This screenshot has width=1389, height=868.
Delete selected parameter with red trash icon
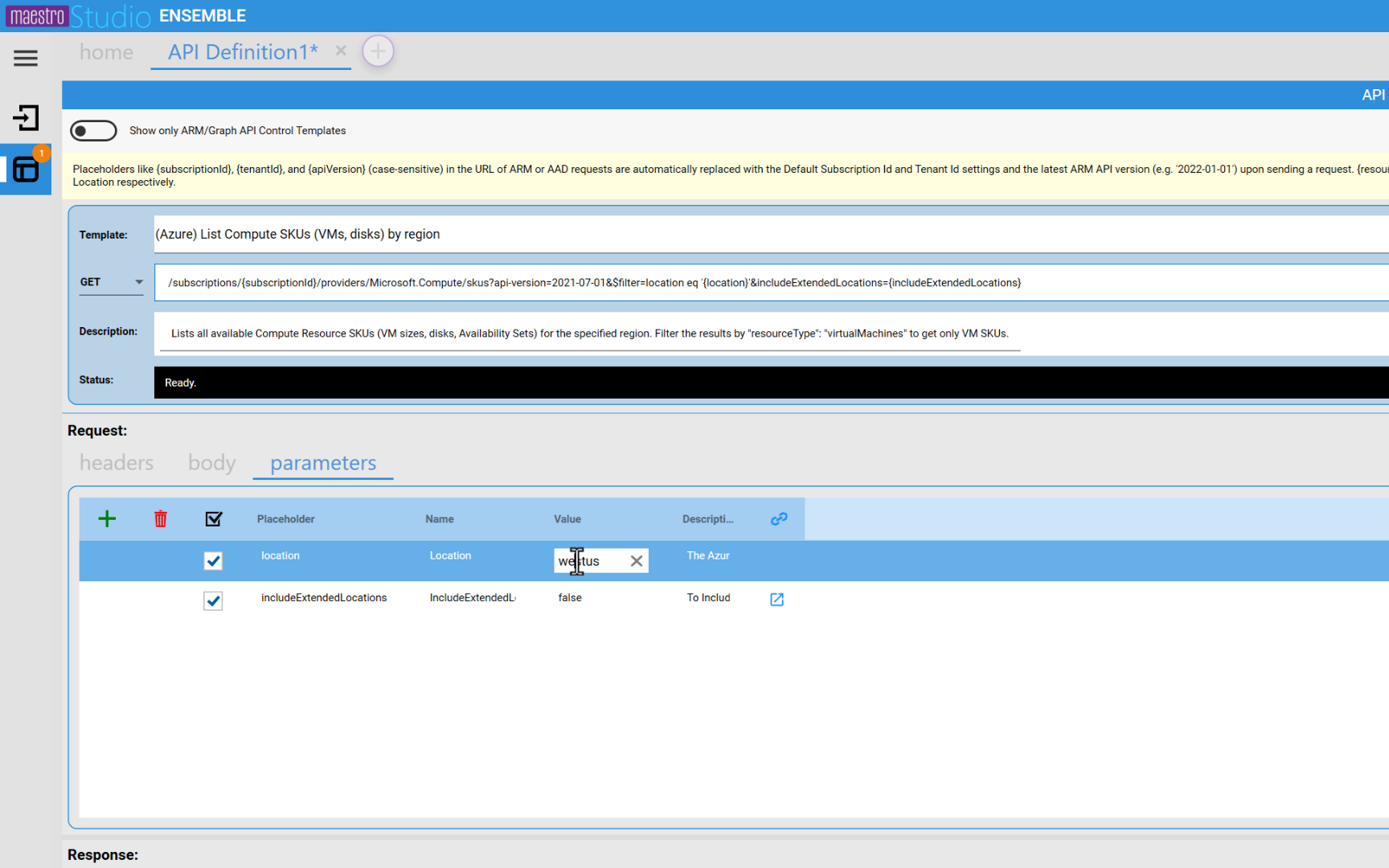pos(161,519)
